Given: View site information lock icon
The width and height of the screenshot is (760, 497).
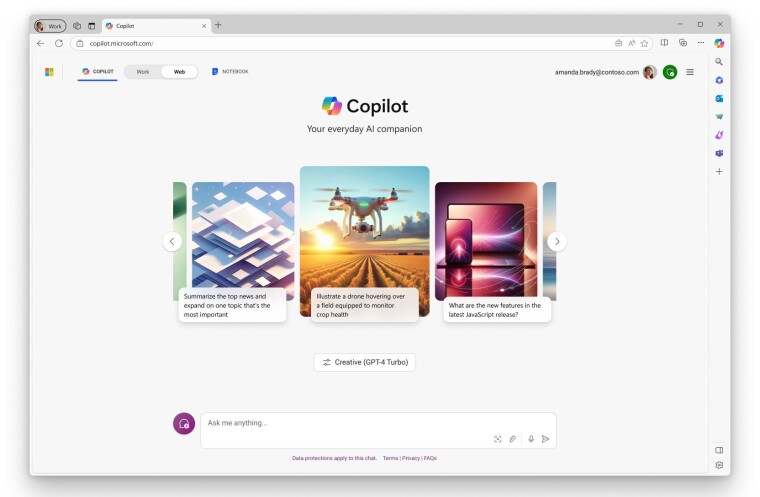Looking at the screenshot, I should (80, 43).
